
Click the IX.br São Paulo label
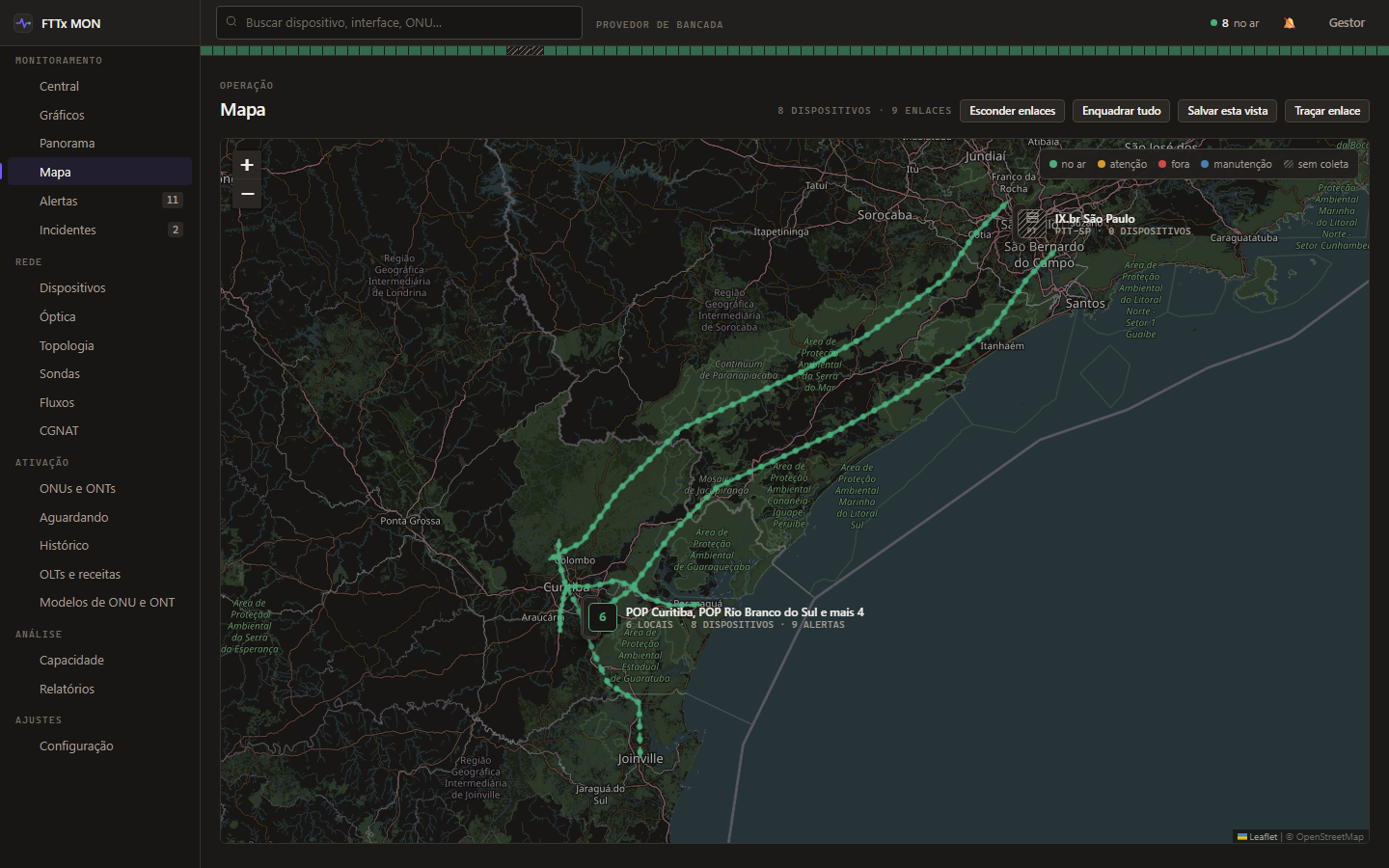1095,219
